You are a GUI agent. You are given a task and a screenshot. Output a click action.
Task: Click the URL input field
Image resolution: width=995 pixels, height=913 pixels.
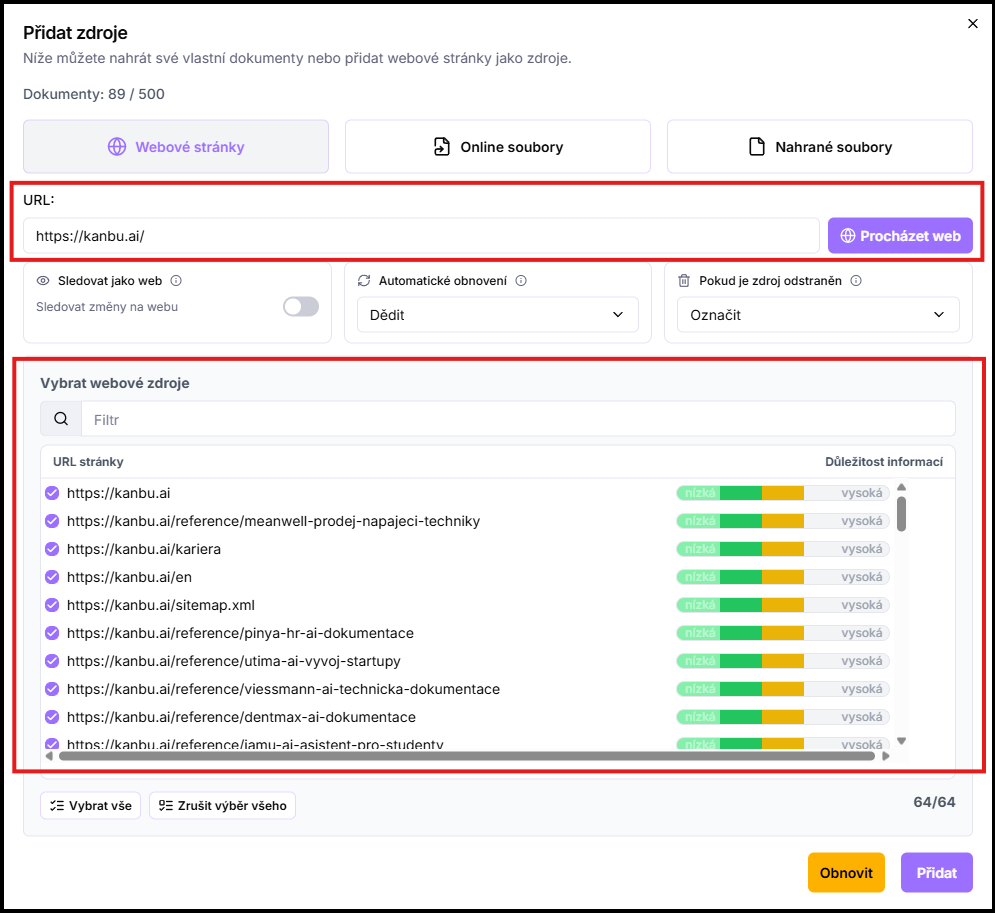(x=421, y=235)
